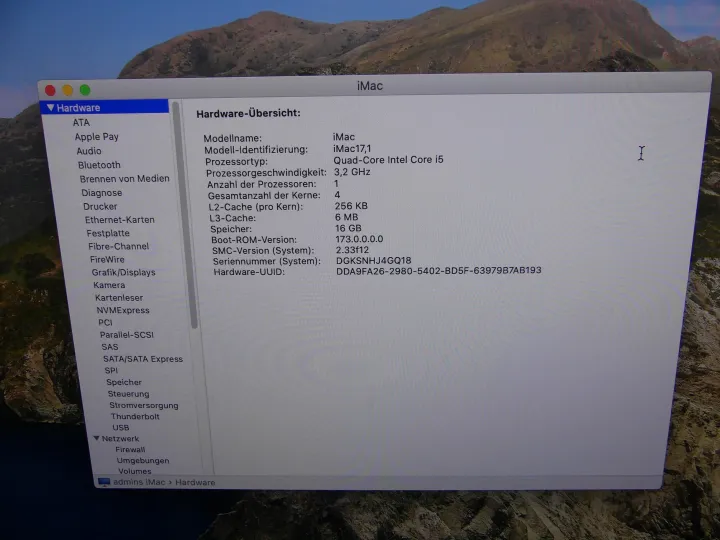Click 'Hardware' in the path bar
This screenshot has width=720, height=540.
195,482
